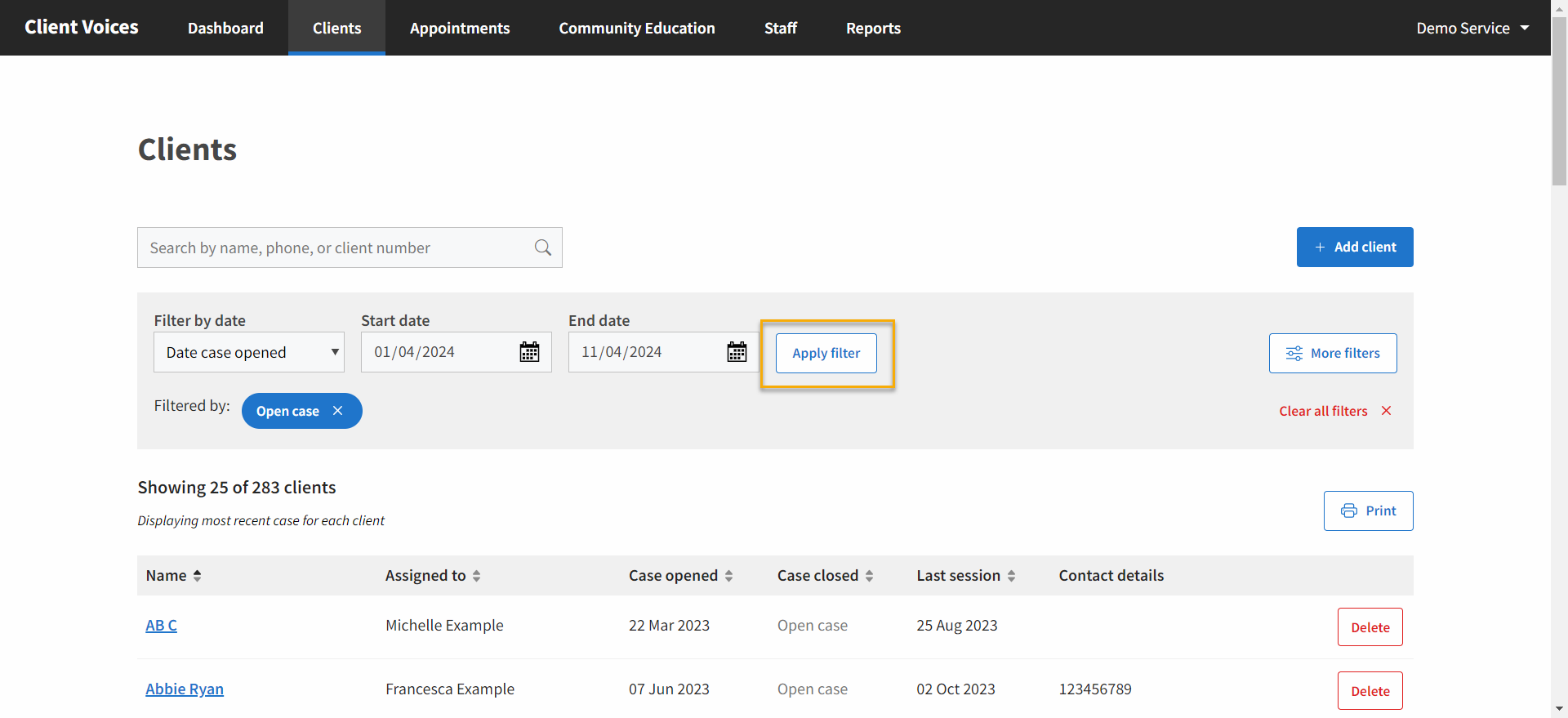1568x718 pixels.
Task: Select the text "Francesca Example"
Action: (x=450, y=689)
